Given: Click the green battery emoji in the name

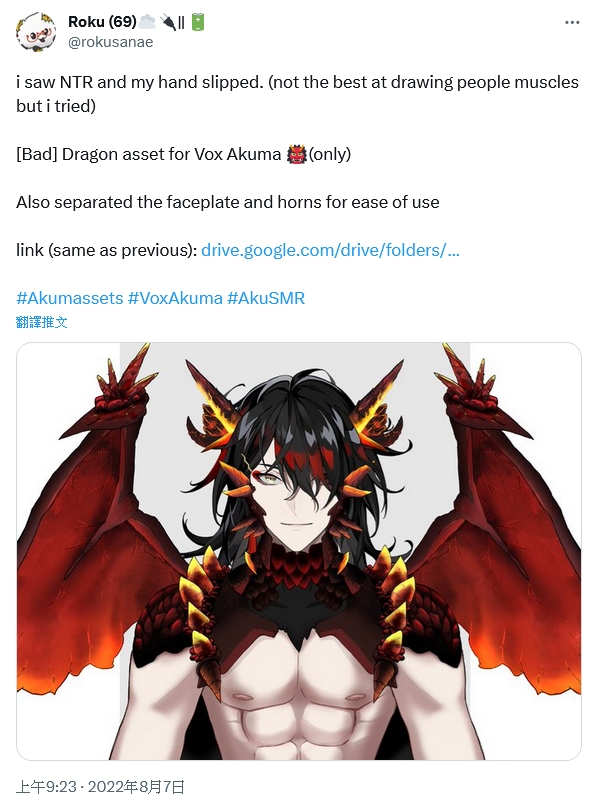Looking at the screenshot, I should click(x=198, y=22).
